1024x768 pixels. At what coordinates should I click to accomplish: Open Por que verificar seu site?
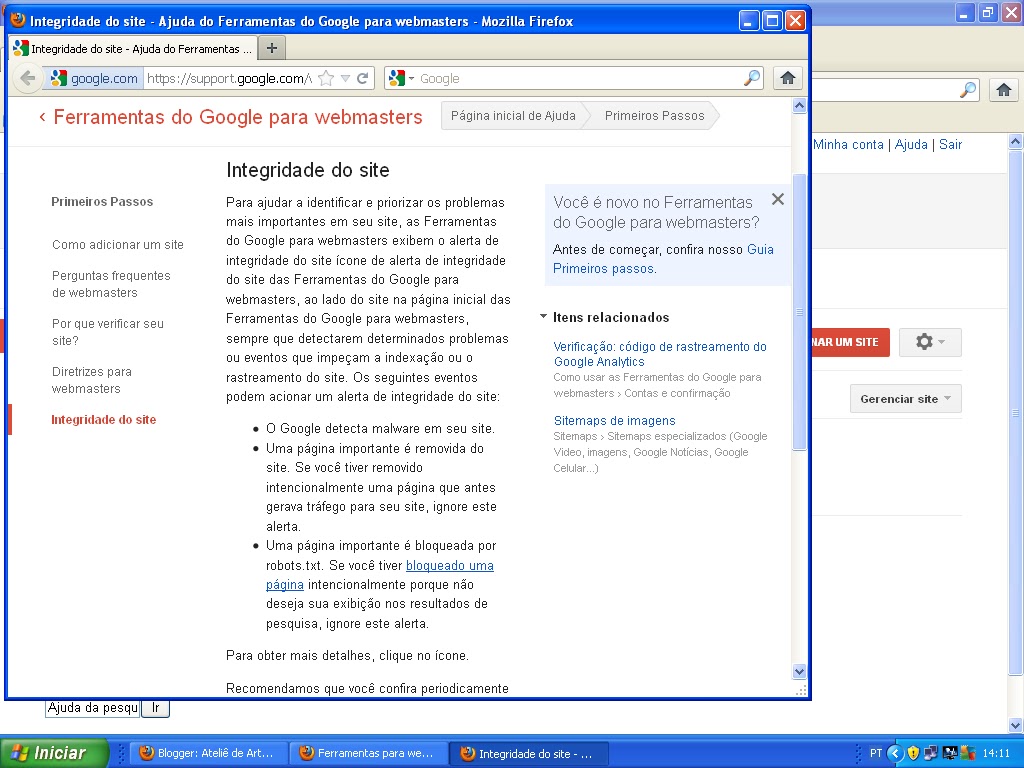pos(108,332)
